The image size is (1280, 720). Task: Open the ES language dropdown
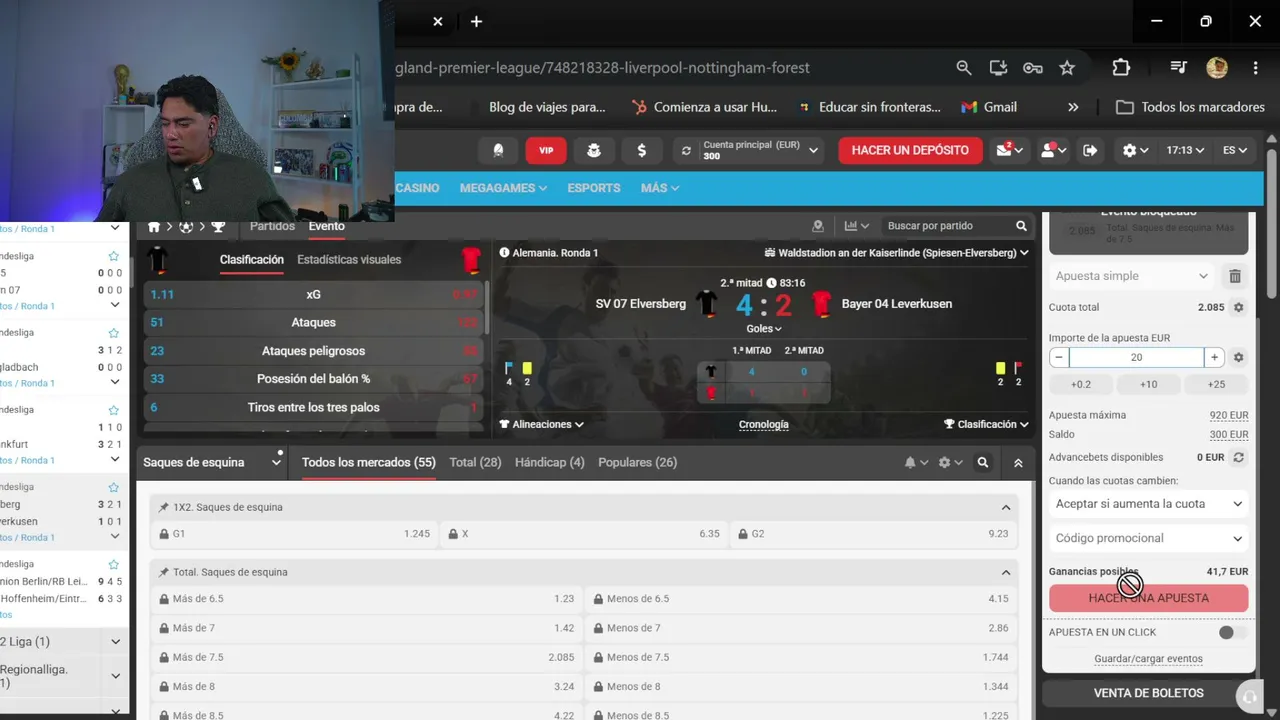click(x=1234, y=150)
